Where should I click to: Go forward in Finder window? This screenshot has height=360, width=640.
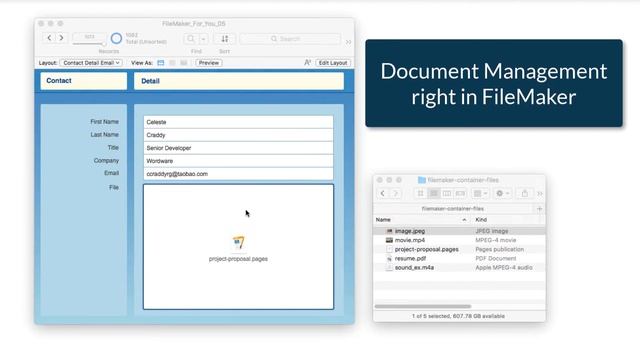click(x=395, y=193)
